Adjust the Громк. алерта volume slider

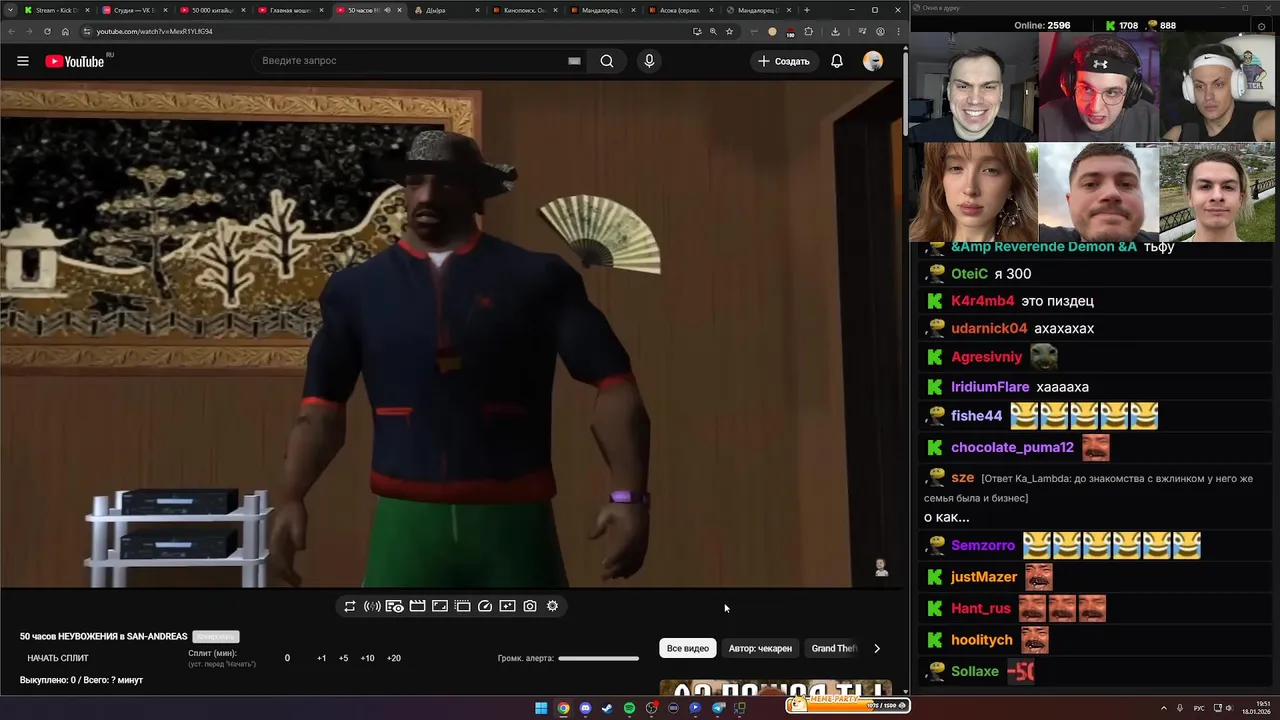(598, 658)
